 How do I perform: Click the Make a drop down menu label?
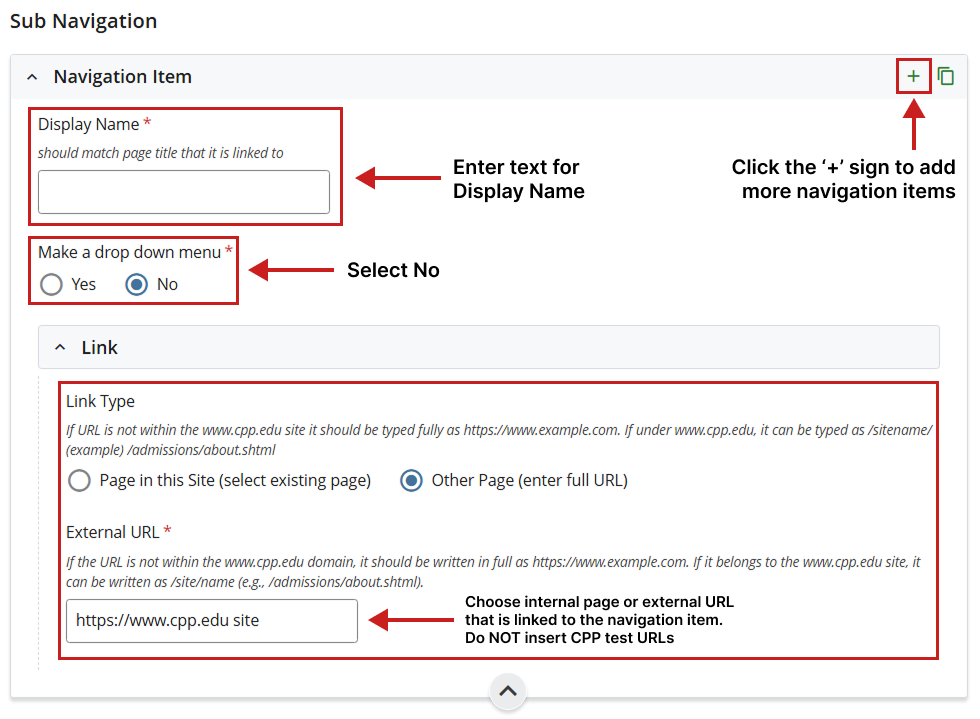pyautogui.click(x=129, y=252)
